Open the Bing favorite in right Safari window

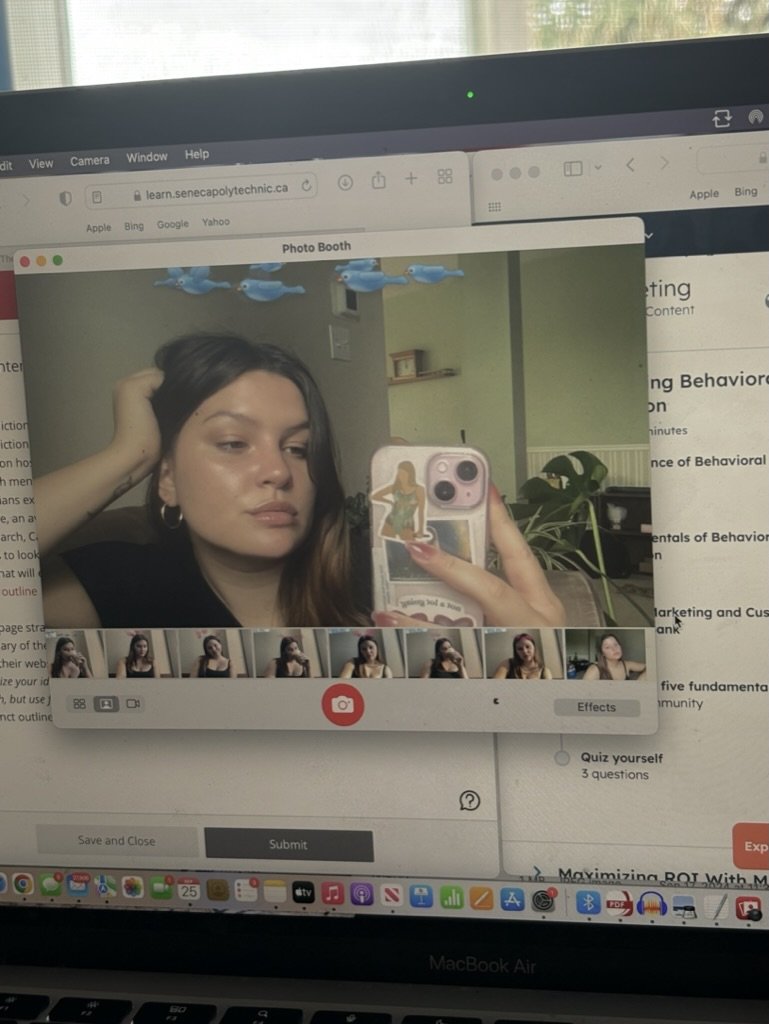pos(745,191)
